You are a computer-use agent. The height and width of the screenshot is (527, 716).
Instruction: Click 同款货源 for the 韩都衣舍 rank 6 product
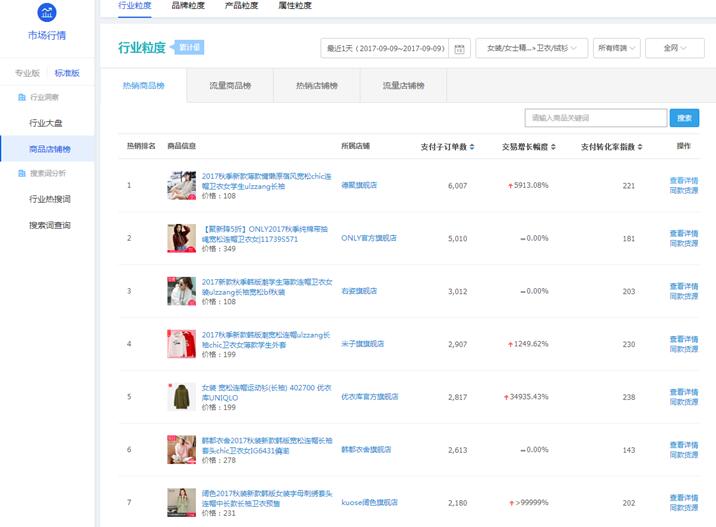click(x=684, y=455)
